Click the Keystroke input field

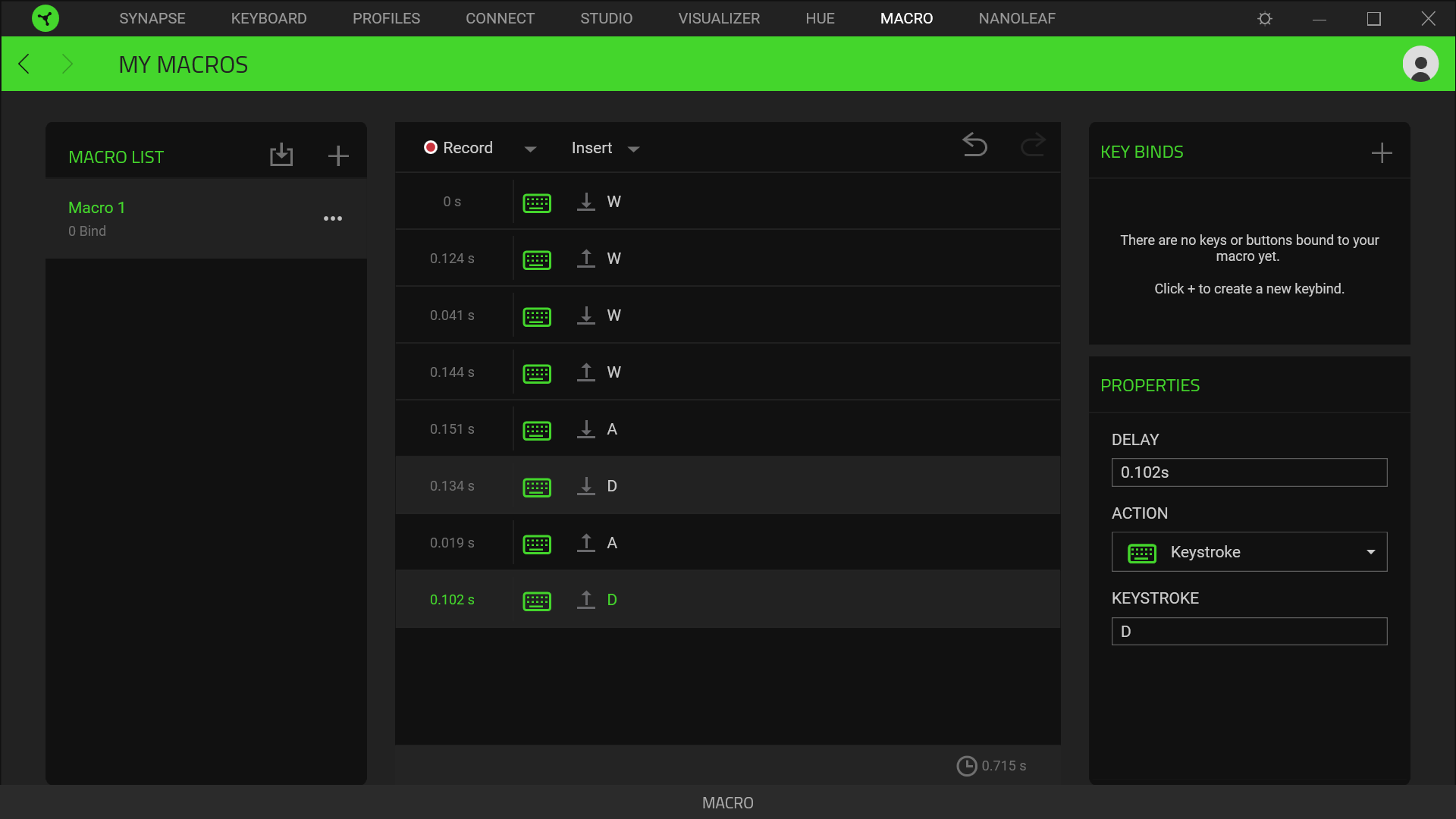[x=1249, y=632]
